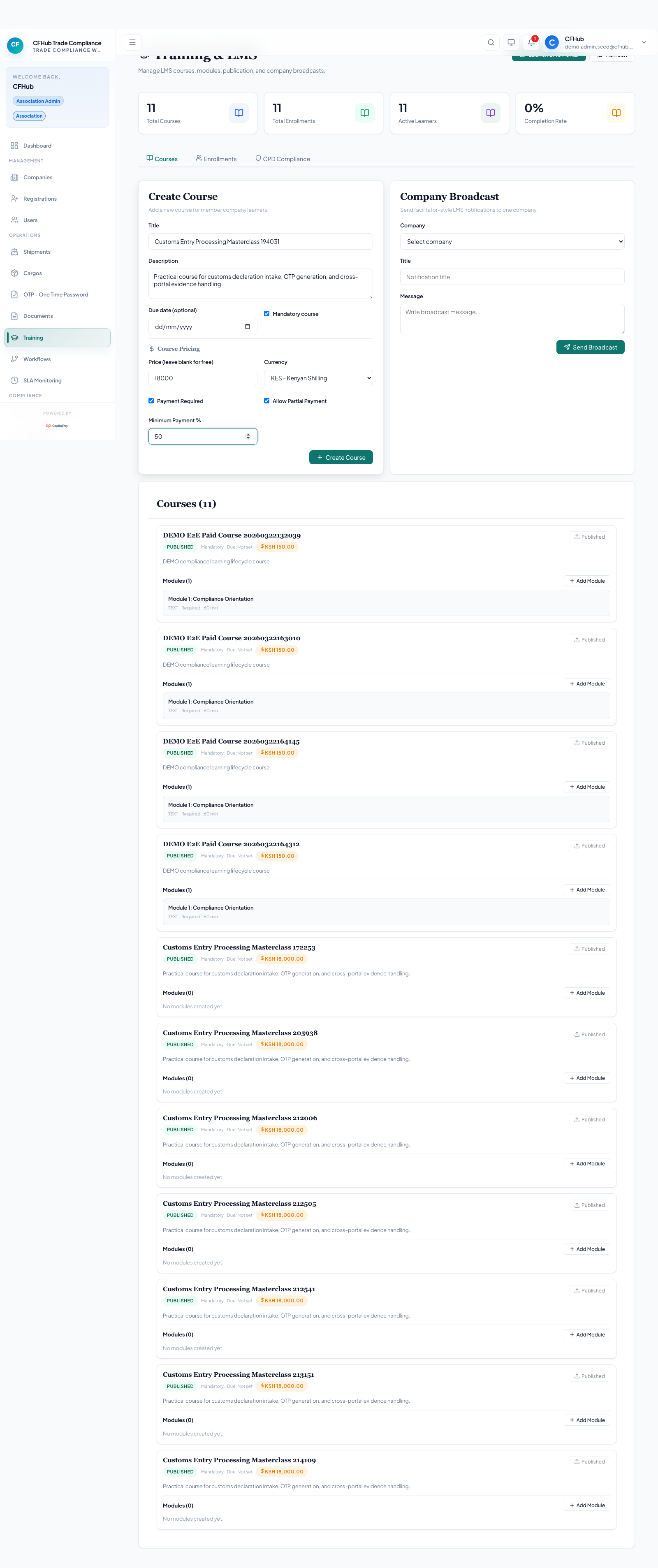Uncheck Allow Partial Payment
The image size is (658, 1568).
pyautogui.click(x=266, y=401)
